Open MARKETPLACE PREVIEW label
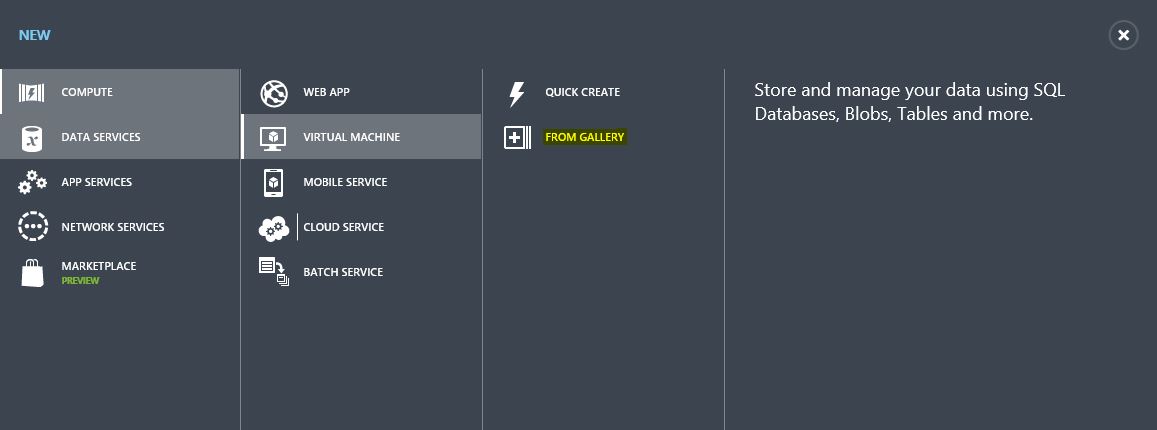 (x=99, y=272)
